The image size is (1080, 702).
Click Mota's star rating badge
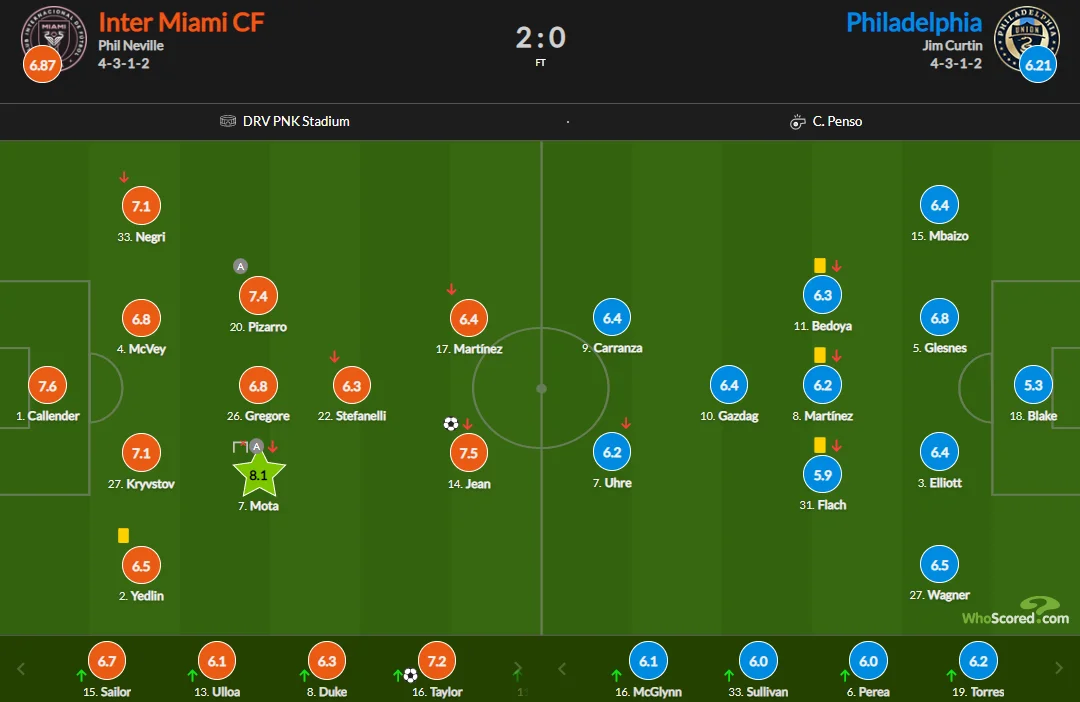pos(259,475)
